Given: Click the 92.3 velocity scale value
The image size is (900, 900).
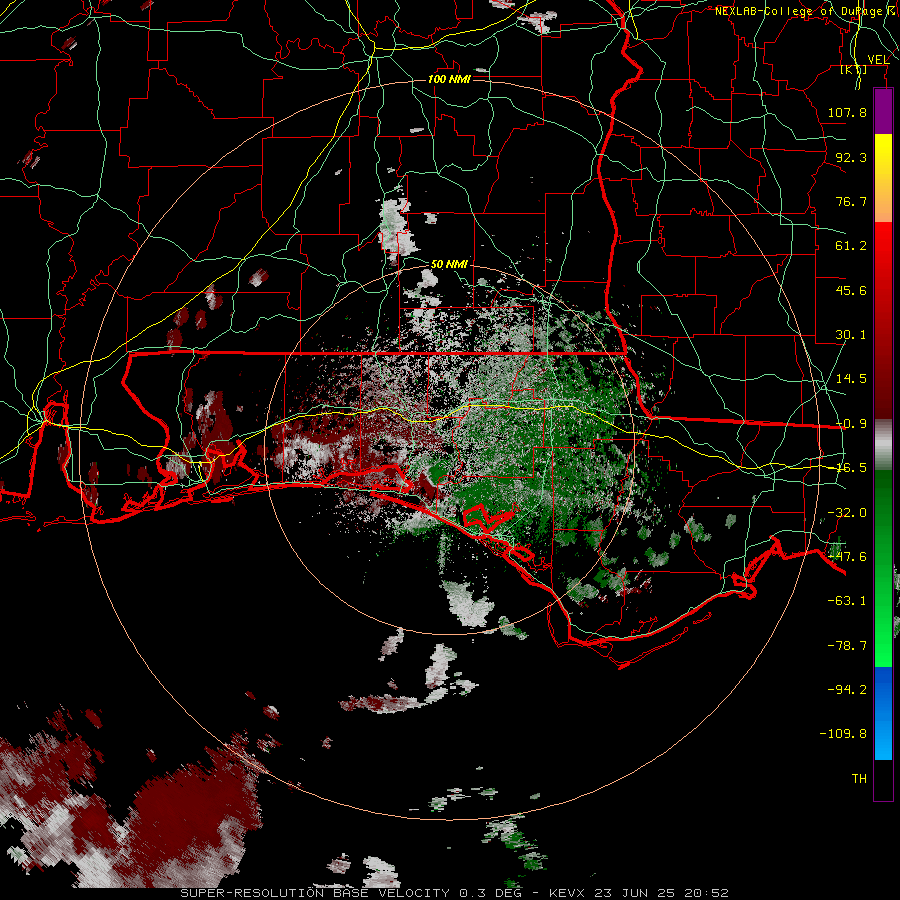Looking at the screenshot, I should click(x=851, y=157).
